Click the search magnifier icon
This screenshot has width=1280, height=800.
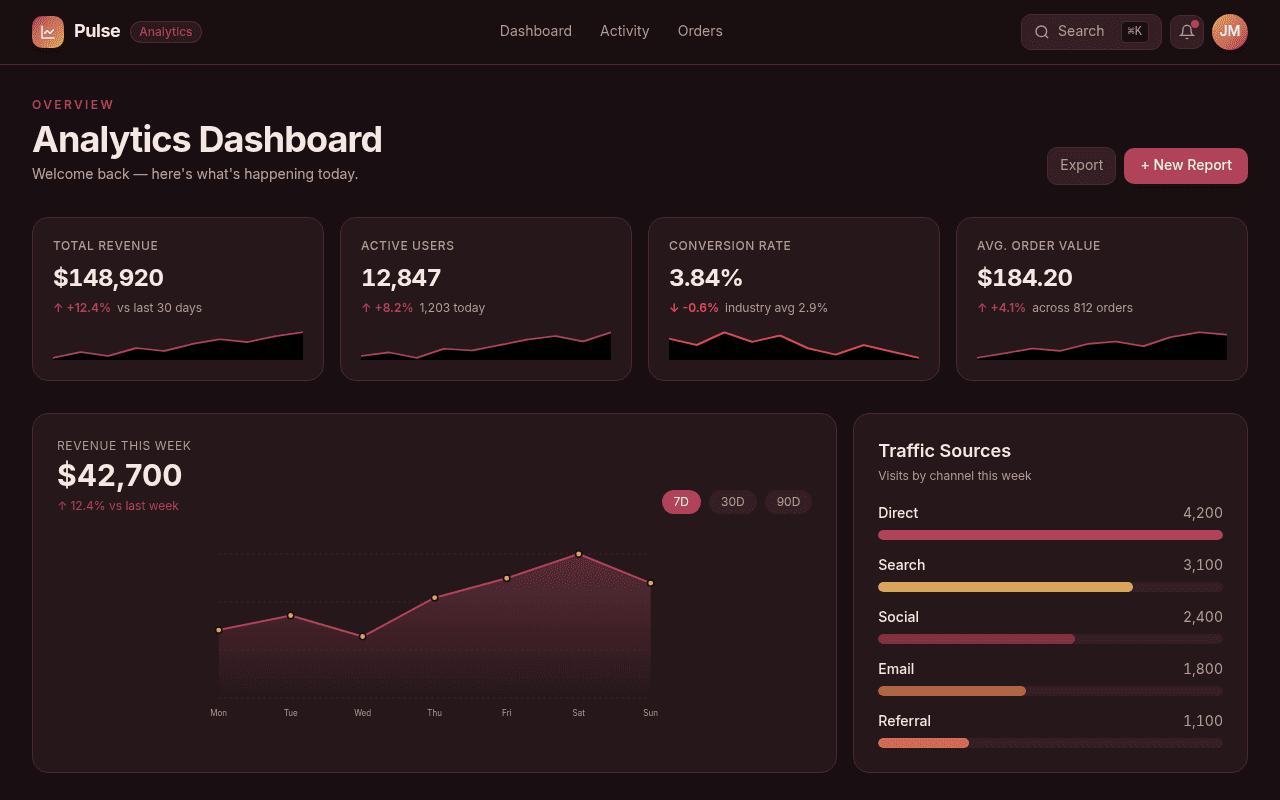1042,32
